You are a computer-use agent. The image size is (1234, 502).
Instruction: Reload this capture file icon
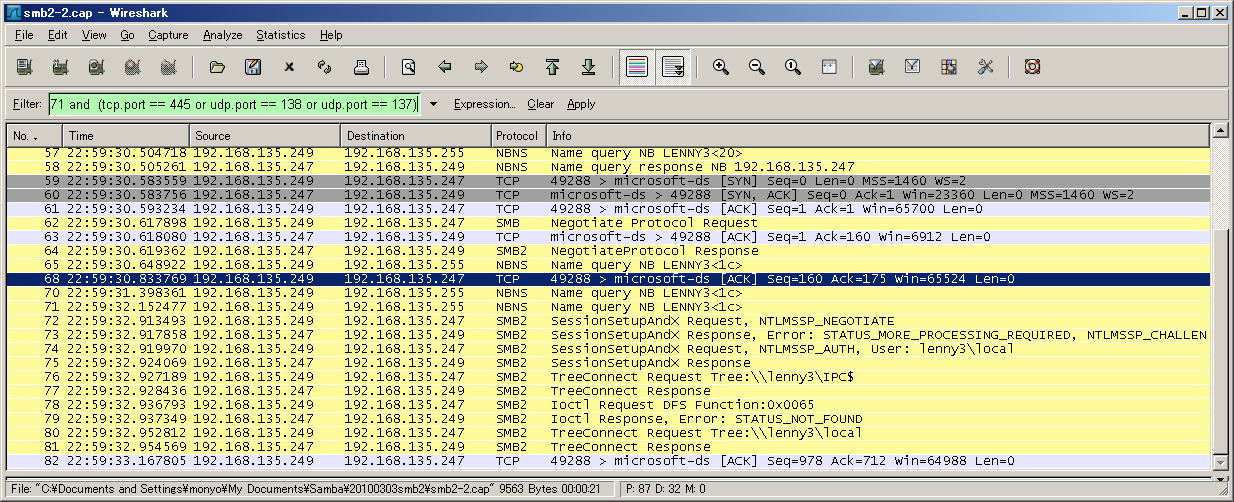click(x=324, y=67)
